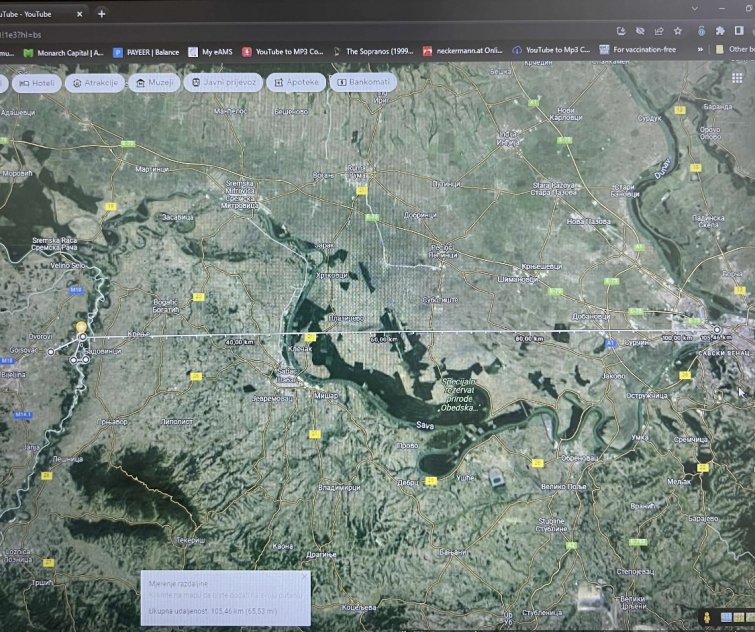Filter map by Bankomati

[360, 83]
